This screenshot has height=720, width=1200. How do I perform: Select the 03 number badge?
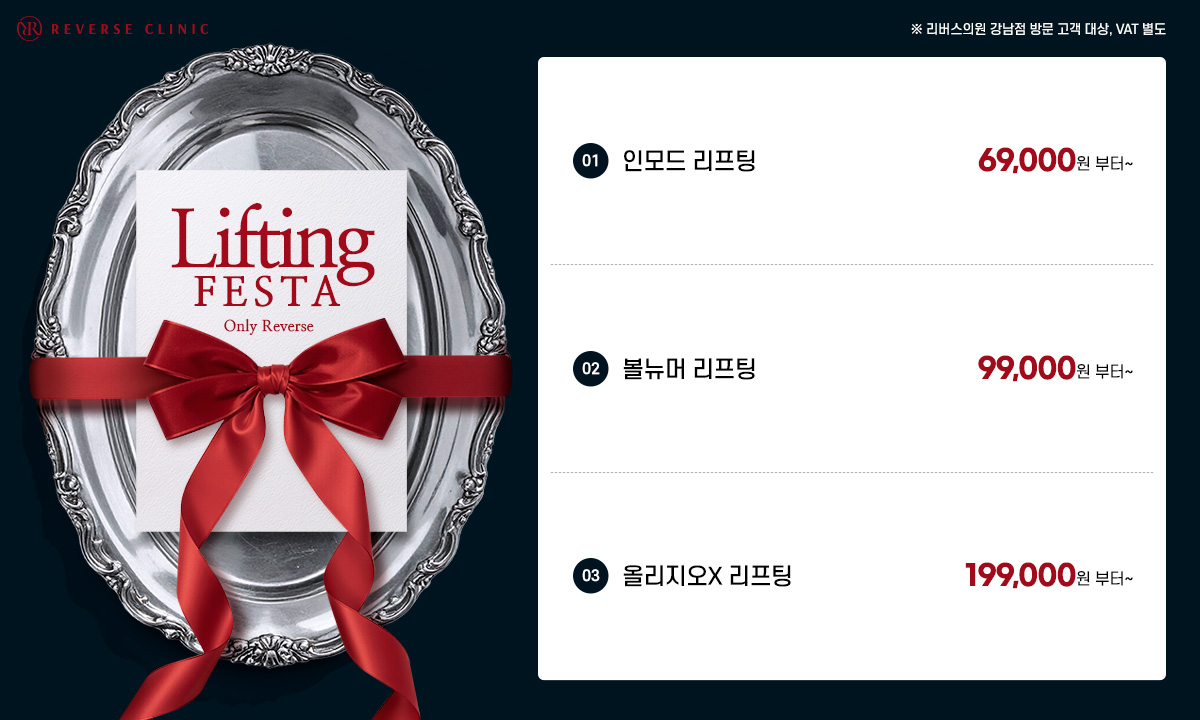[590, 576]
